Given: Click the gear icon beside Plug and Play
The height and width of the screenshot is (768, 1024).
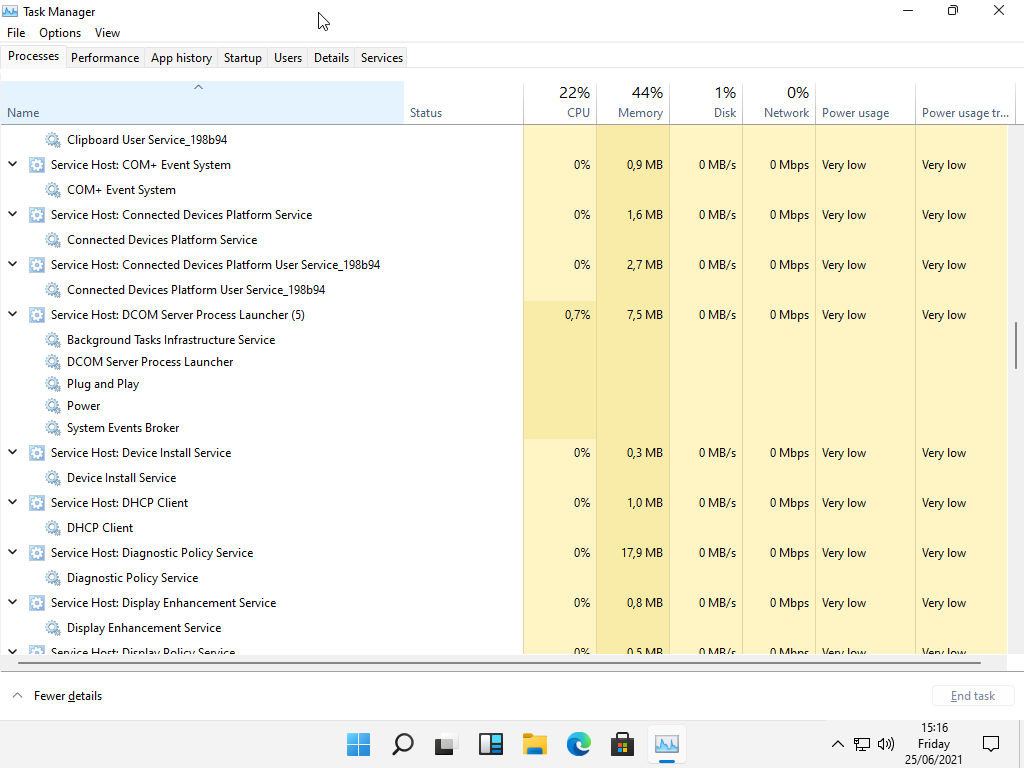Looking at the screenshot, I should [x=53, y=384].
